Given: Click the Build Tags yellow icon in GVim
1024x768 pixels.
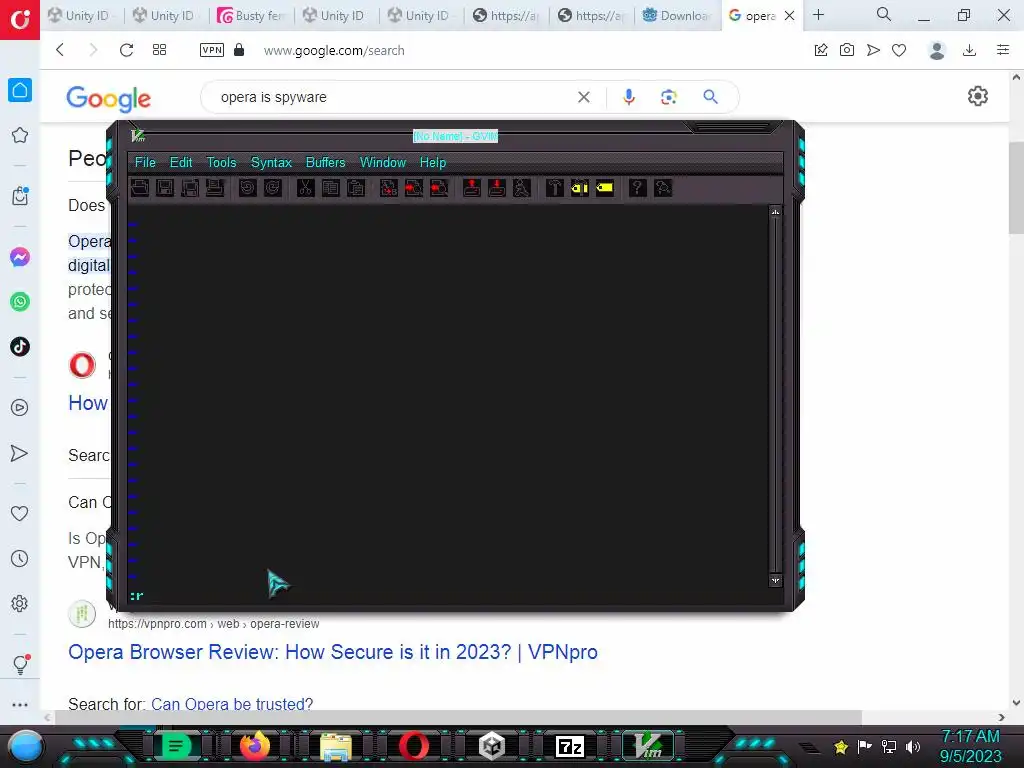Looking at the screenshot, I should pos(579,188).
